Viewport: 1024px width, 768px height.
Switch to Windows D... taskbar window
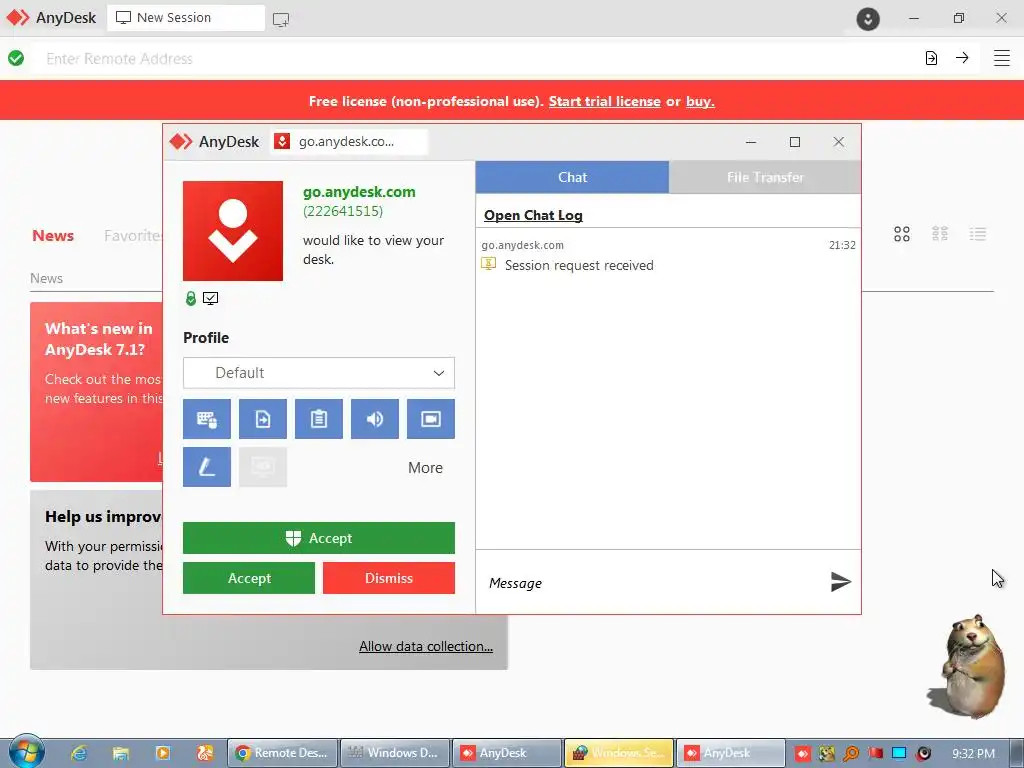pyautogui.click(x=395, y=753)
